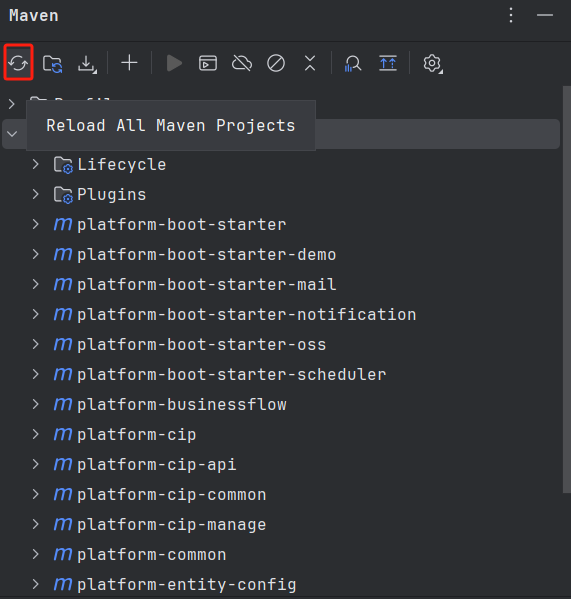Image resolution: width=571 pixels, height=599 pixels.
Task: Click the Maven panel vertical scrollbar
Action: pyautogui.click(x=567, y=289)
